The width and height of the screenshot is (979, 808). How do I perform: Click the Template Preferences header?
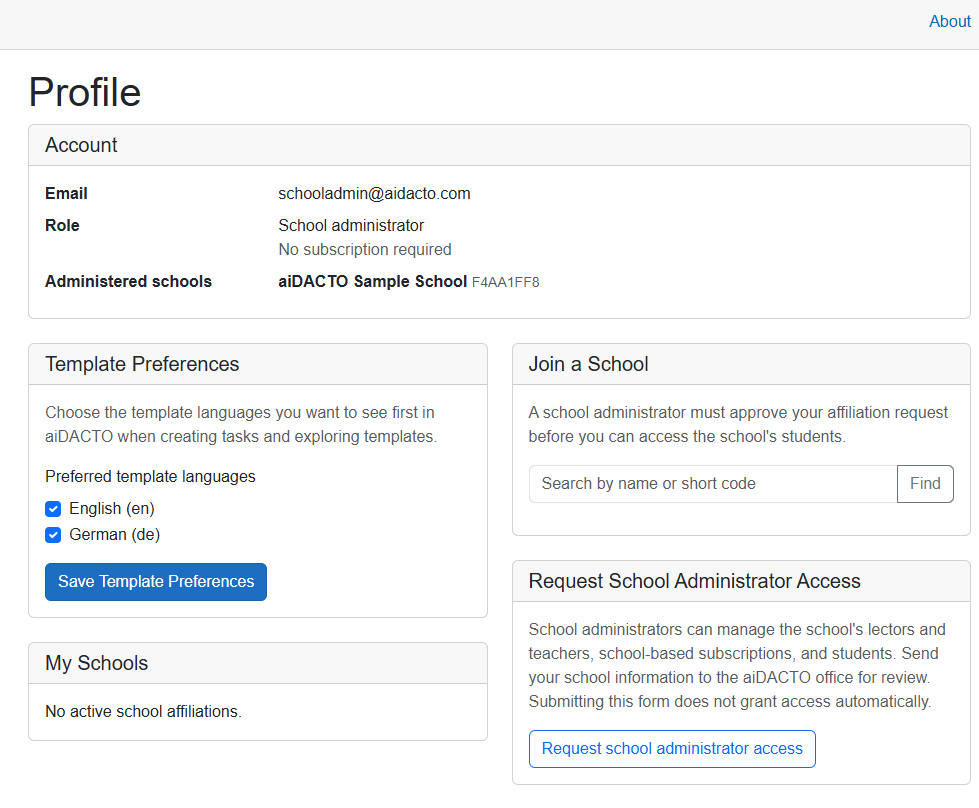coord(258,365)
